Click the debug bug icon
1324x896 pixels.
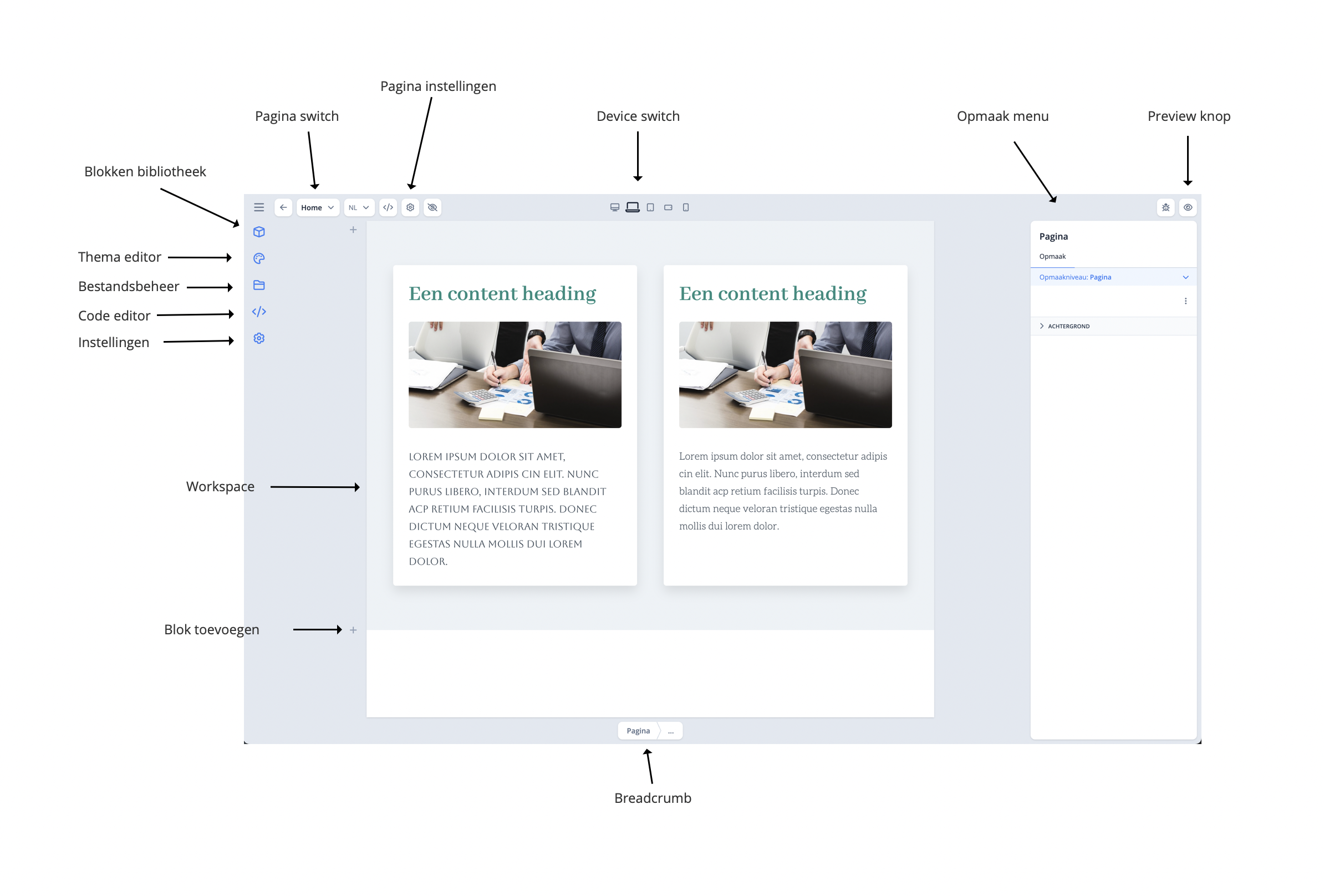pyautogui.click(x=1165, y=207)
